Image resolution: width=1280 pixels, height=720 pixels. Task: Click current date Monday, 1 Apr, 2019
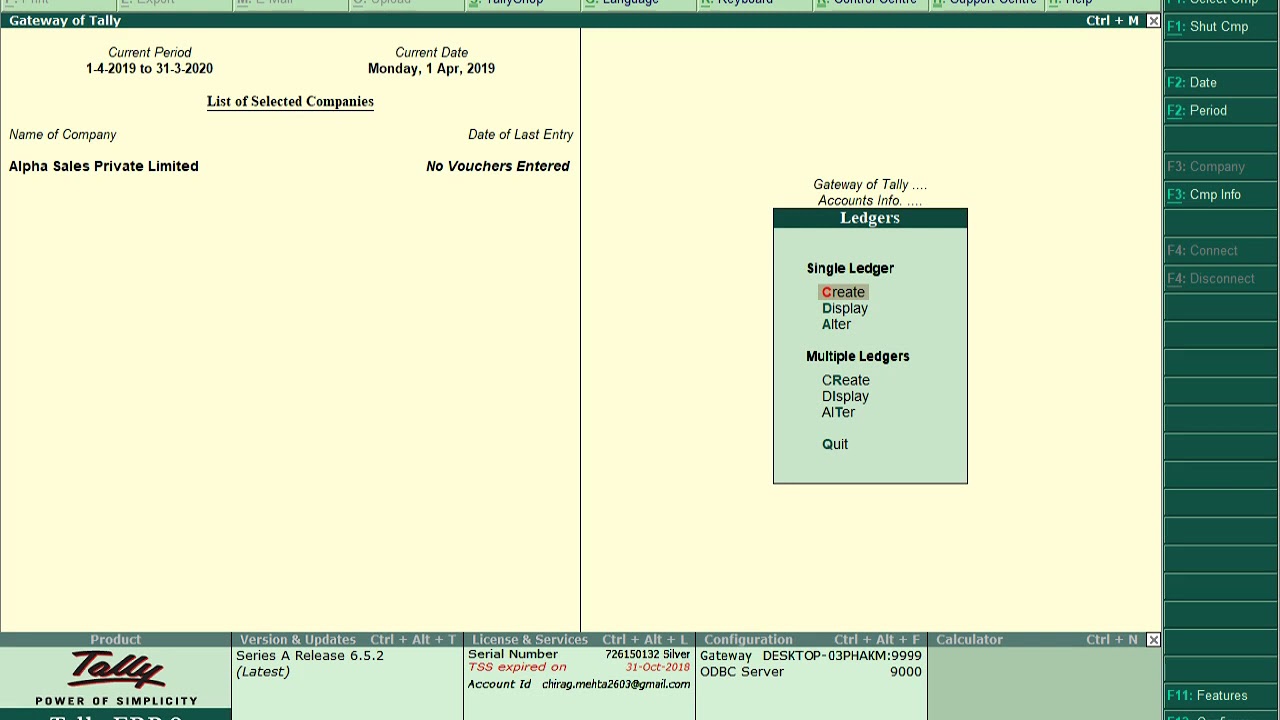pyautogui.click(x=431, y=68)
